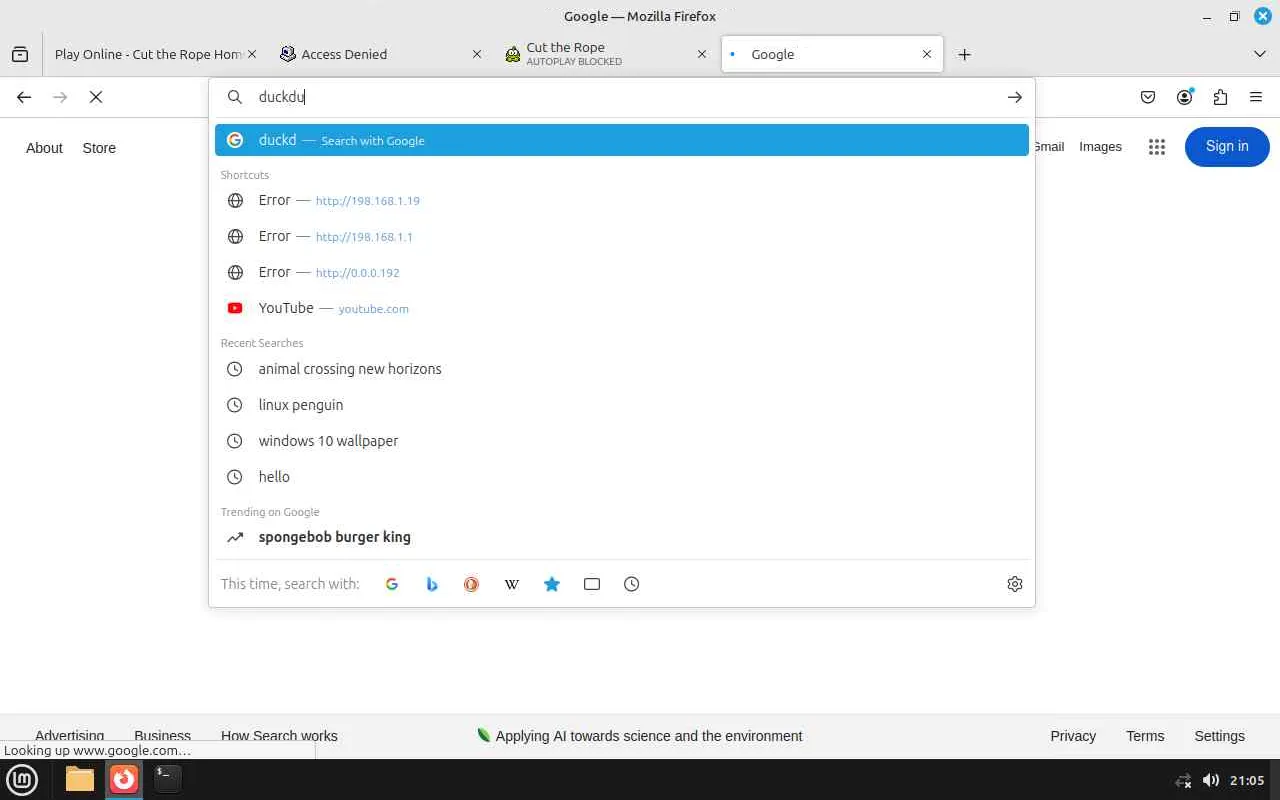Open Terms footer link
Viewport: 1280px width, 800px height.
coord(1145,736)
